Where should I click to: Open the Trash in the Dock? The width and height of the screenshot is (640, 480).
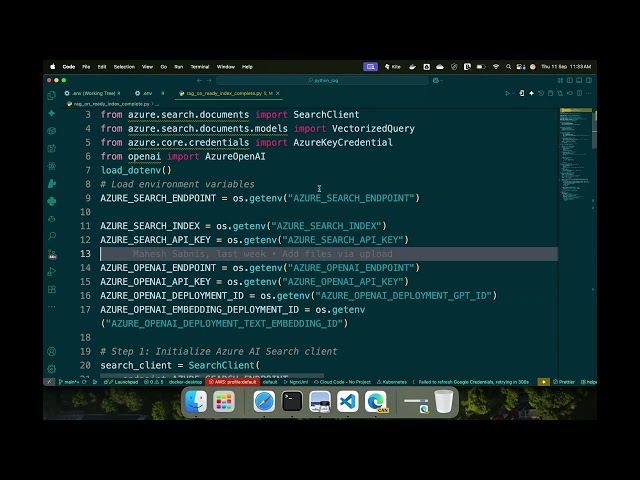444,402
